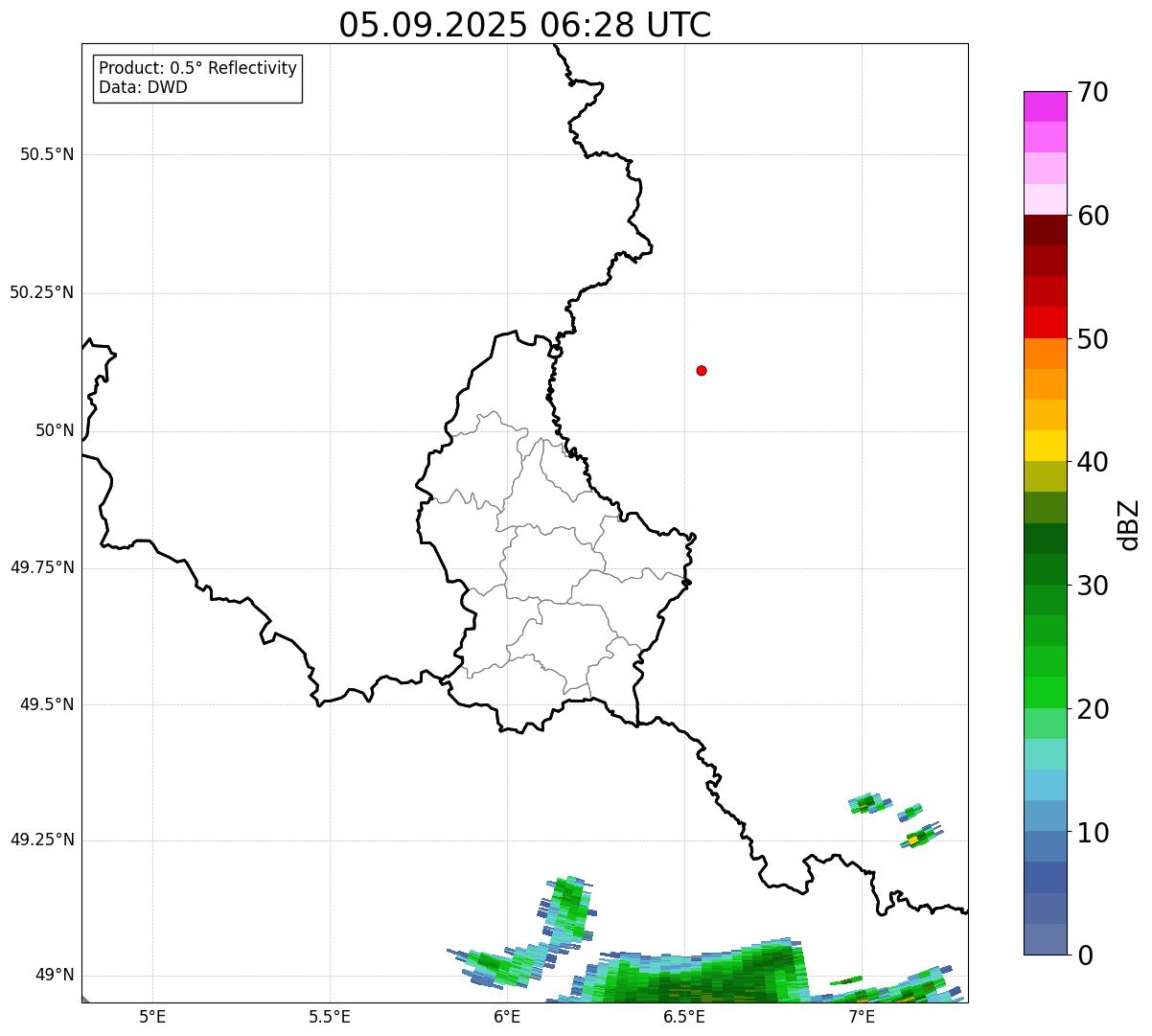
Task: Pick the orange colorbar segment just below 50
Action: 1045,354
